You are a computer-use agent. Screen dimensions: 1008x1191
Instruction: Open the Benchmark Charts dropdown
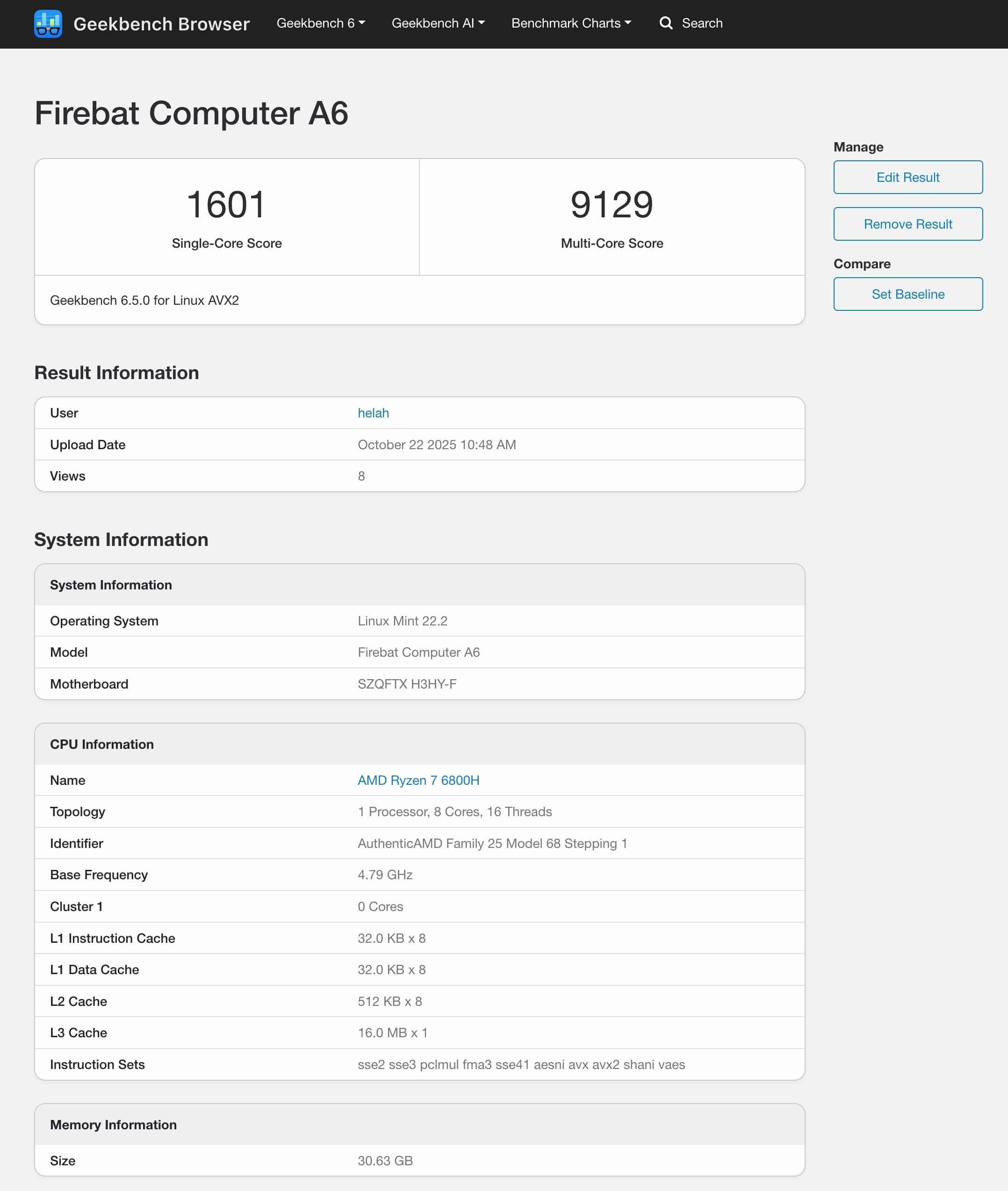pos(571,23)
